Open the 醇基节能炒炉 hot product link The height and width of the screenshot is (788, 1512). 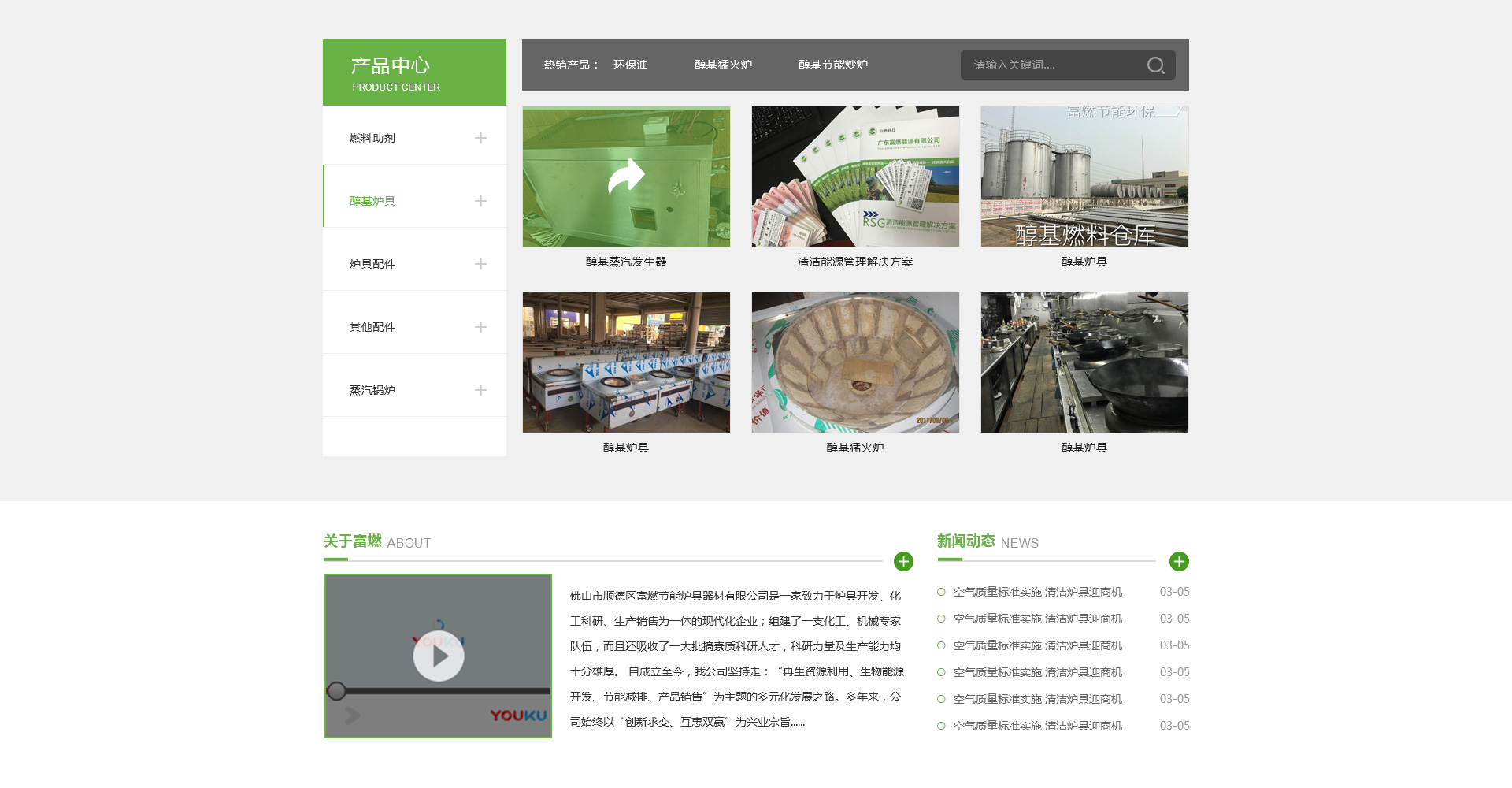[x=832, y=65]
